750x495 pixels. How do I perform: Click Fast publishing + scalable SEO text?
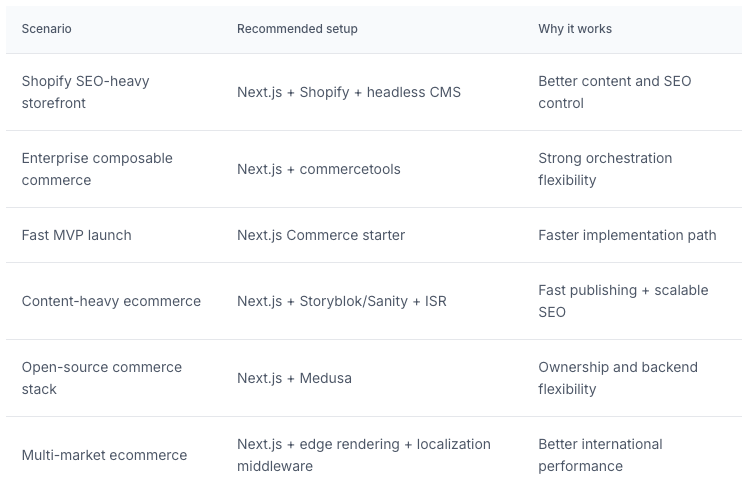(x=623, y=301)
